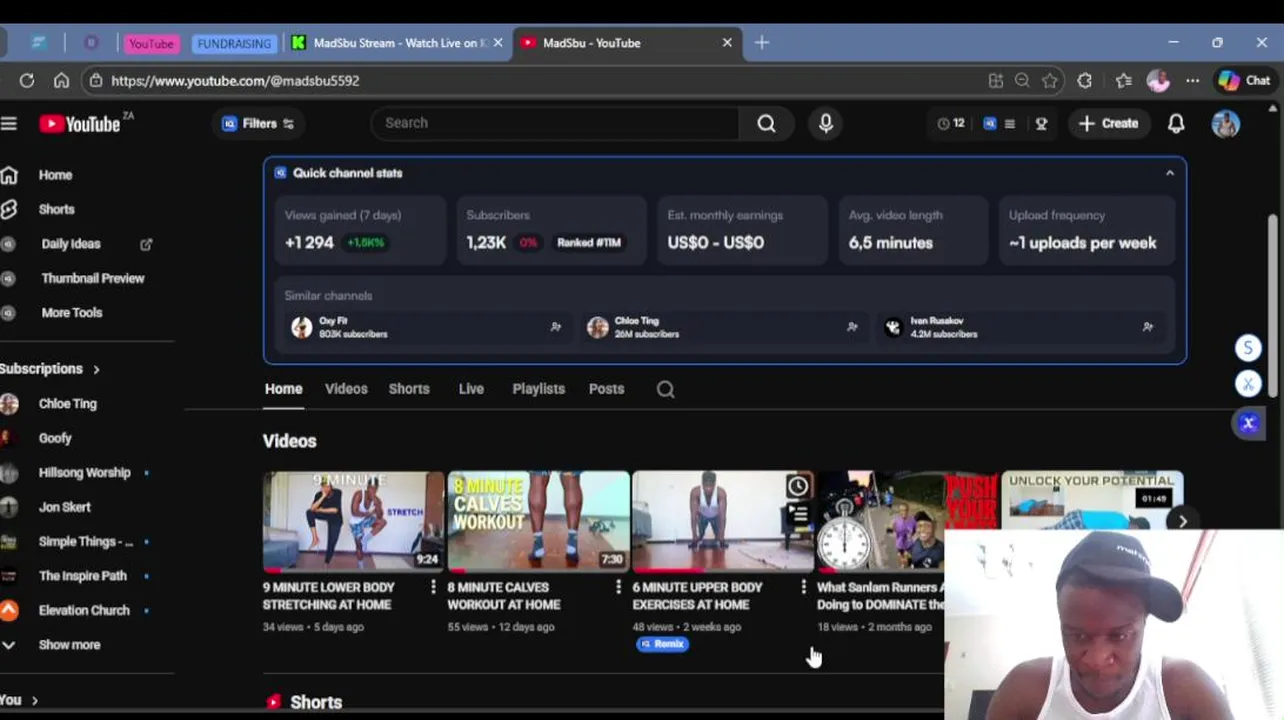
Task: Play 8 Minute Calves Workout thumbnail
Action: (538, 521)
